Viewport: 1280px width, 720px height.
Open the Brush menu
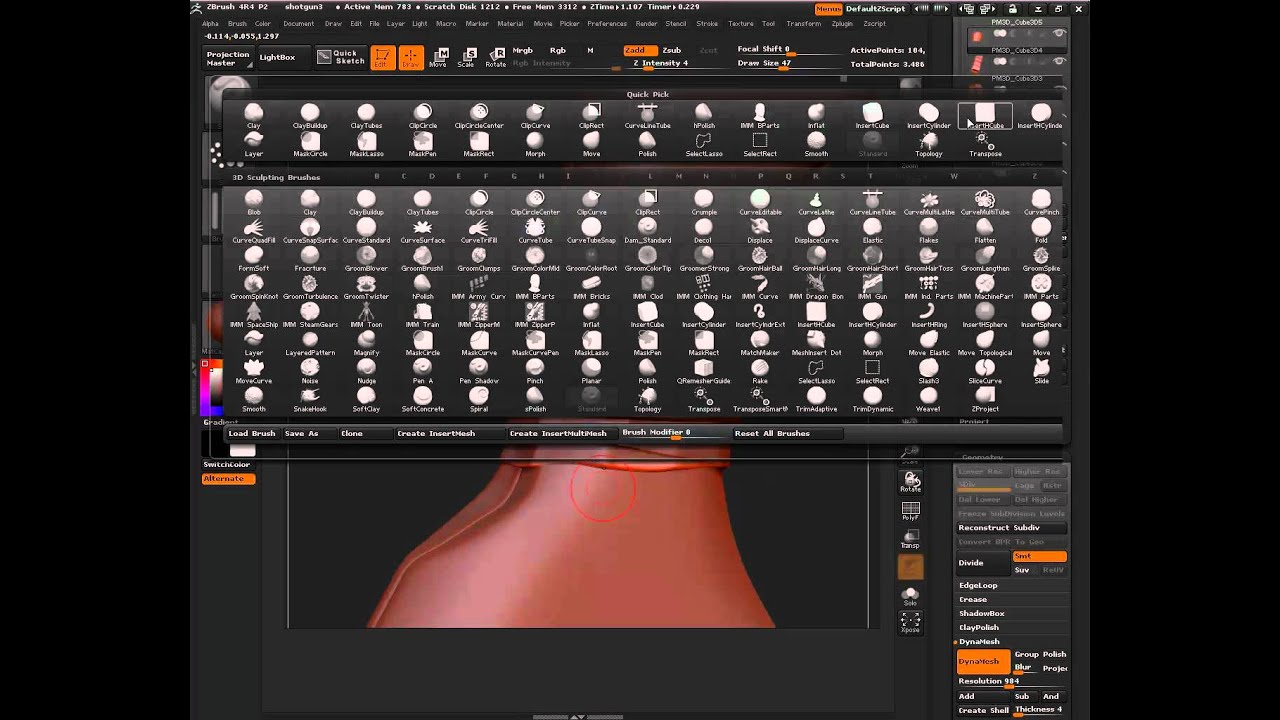click(237, 23)
